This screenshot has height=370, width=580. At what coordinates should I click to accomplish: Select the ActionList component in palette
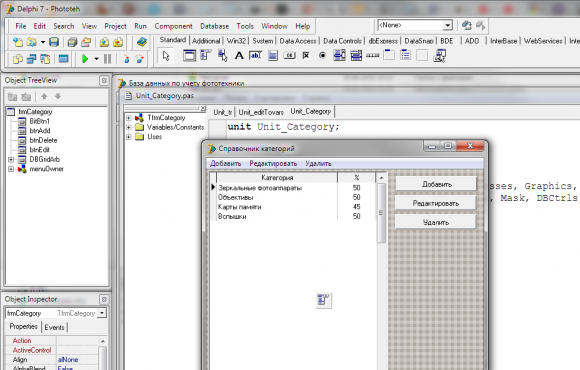tap(439, 56)
